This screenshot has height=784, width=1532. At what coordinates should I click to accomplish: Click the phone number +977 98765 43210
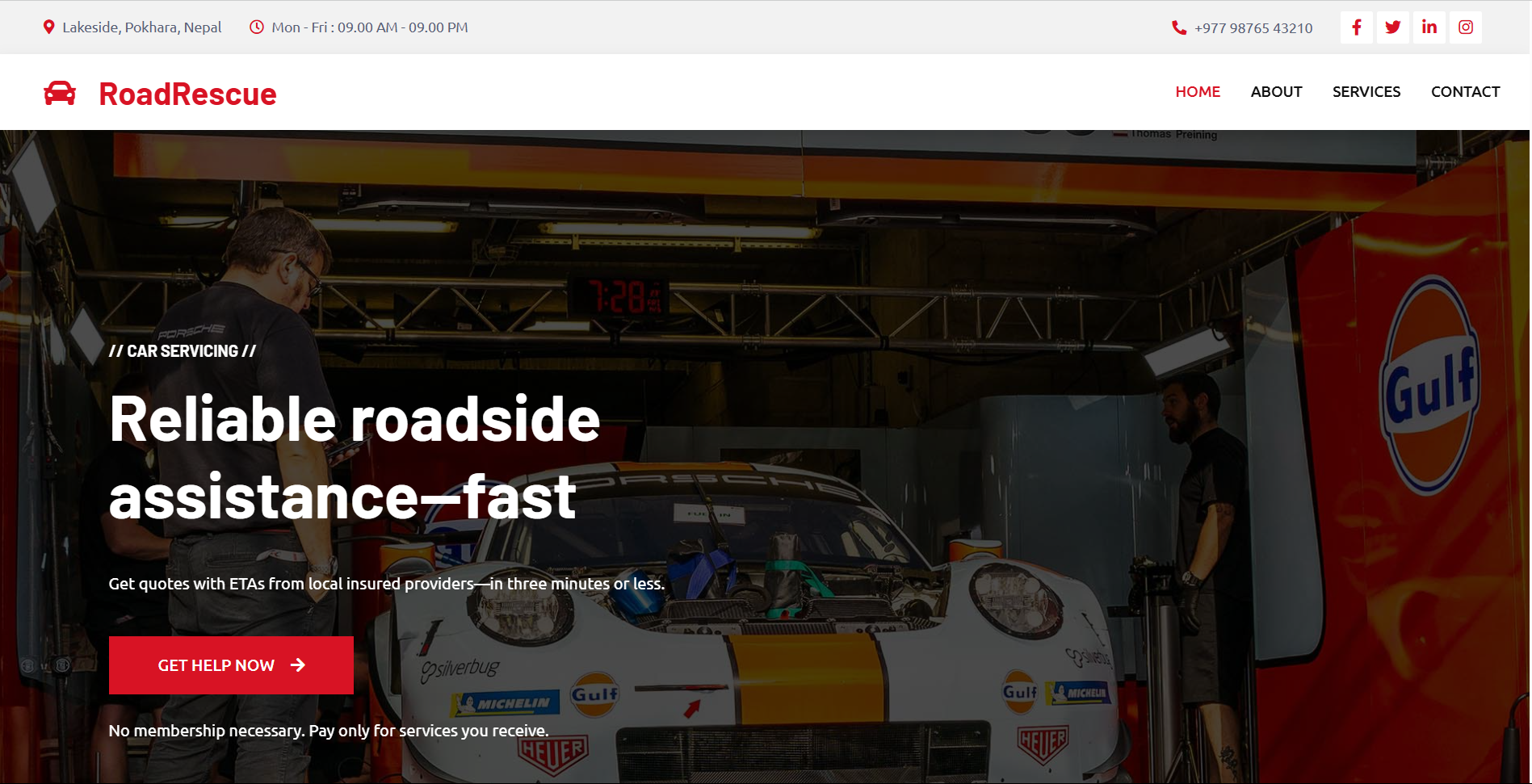1253,28
